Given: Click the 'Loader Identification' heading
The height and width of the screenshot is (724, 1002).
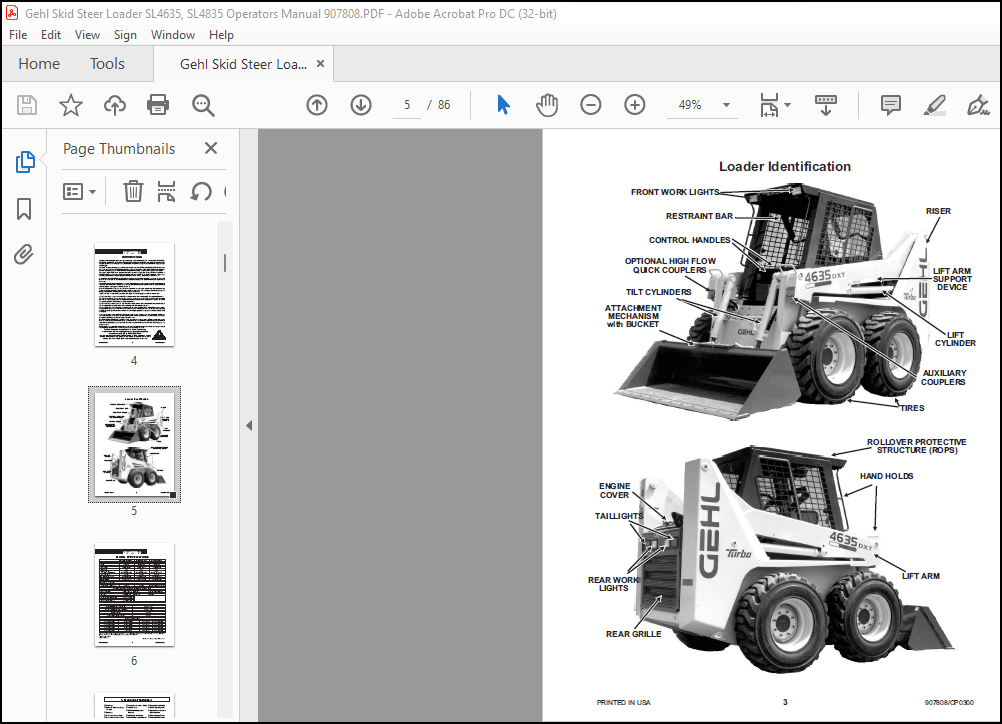Looking at the screenshot, I should coord(785,166).
